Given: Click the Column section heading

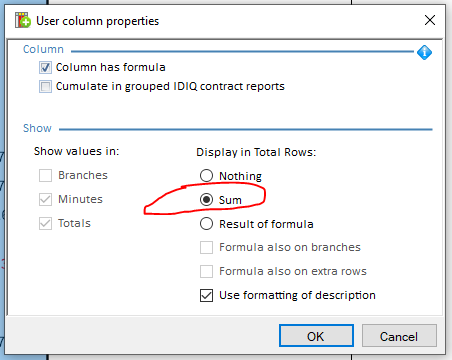Looking at the screenshot, I should 43,49.
